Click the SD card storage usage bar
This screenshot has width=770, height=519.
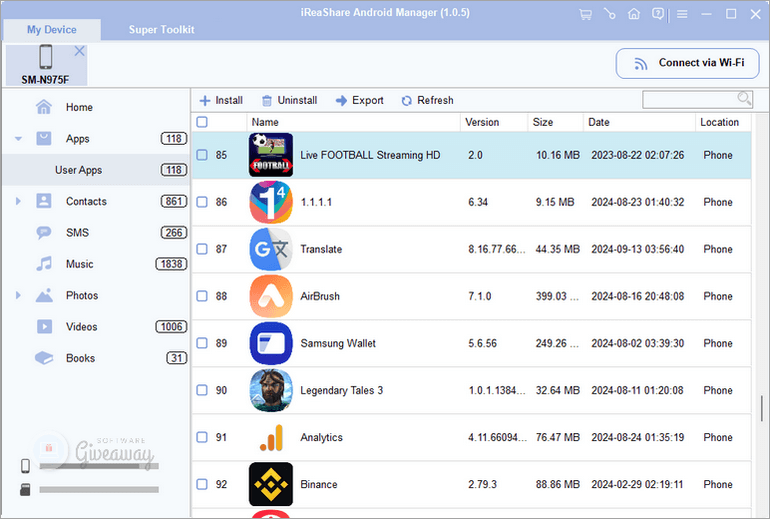[99, 490]
